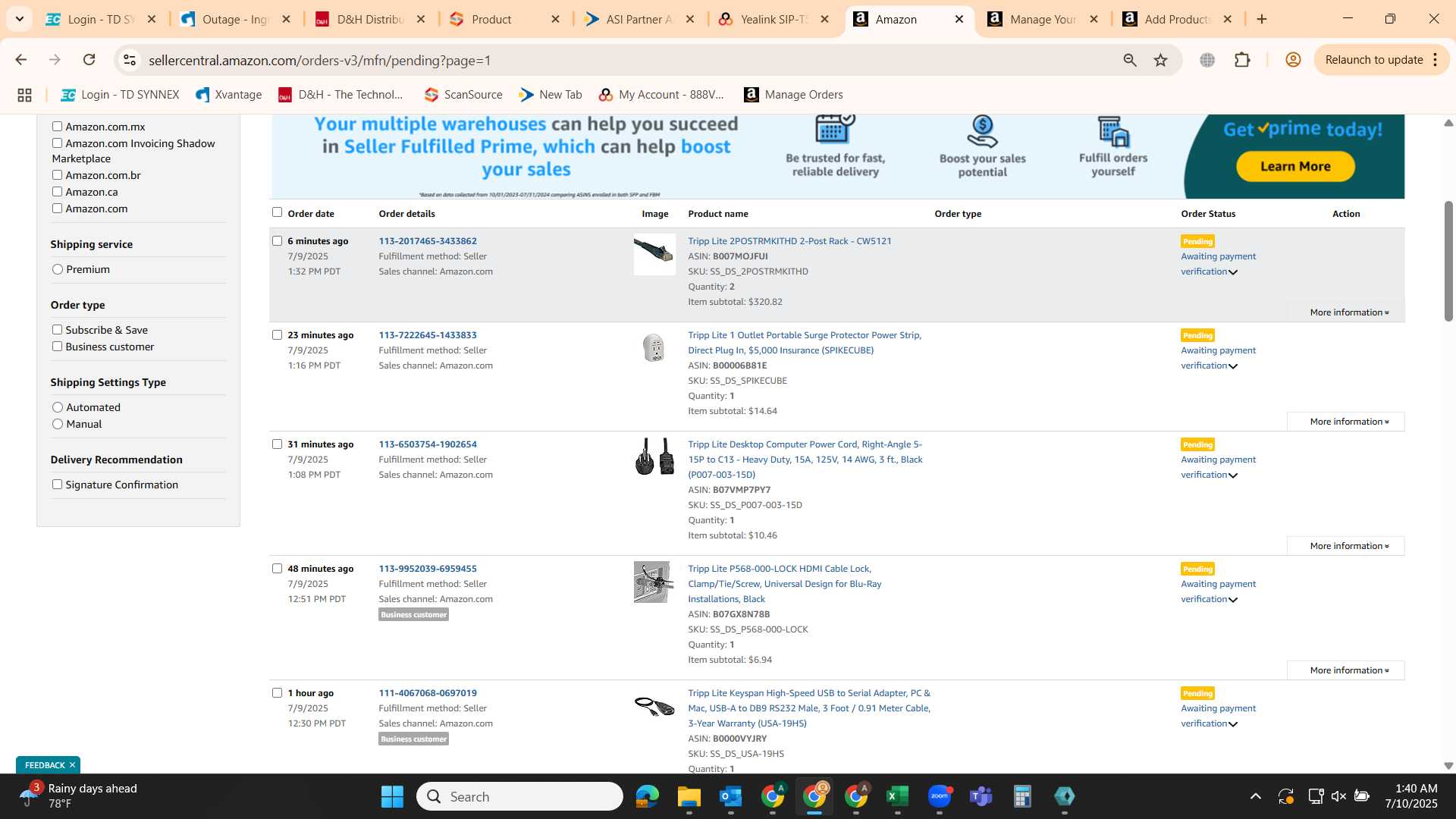
Task: Tick Amazon.com.mx marketplace checkbox
Action: pos(57,127)
